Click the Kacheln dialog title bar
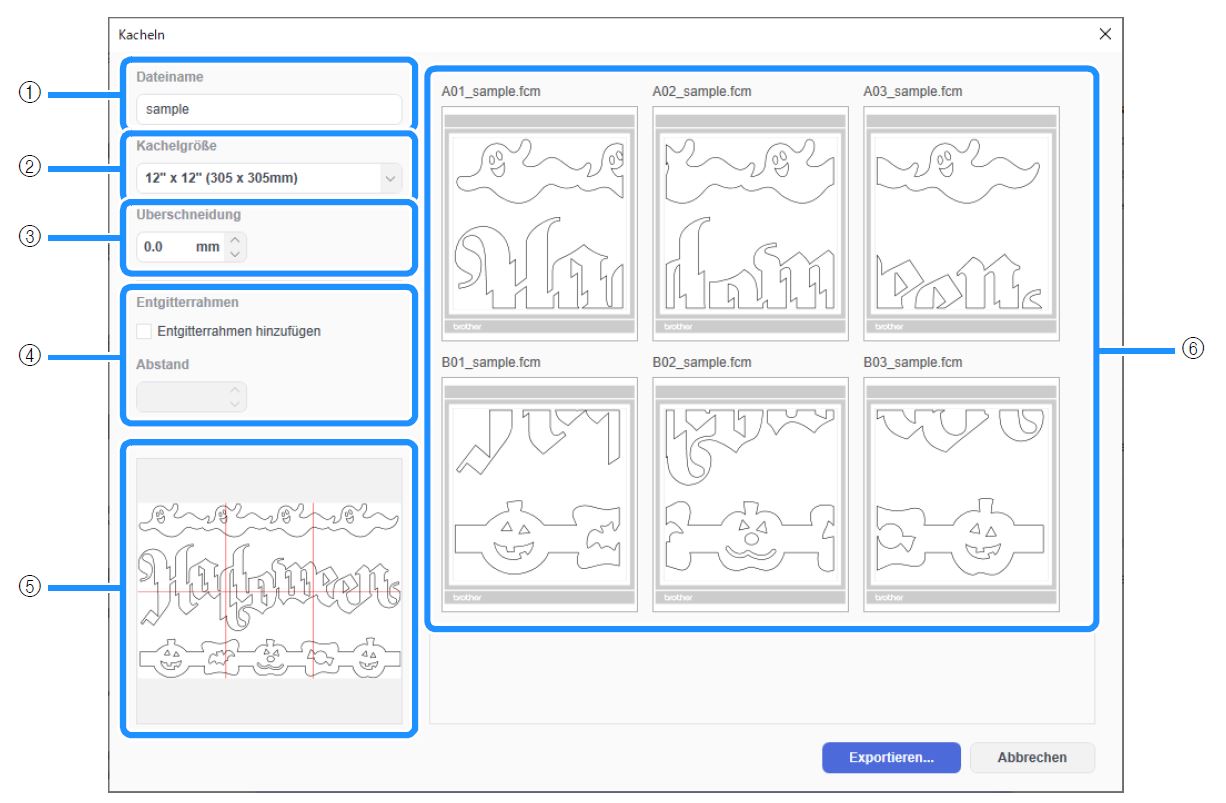This screenshot has width=1226, height=803. click(600, 34)
